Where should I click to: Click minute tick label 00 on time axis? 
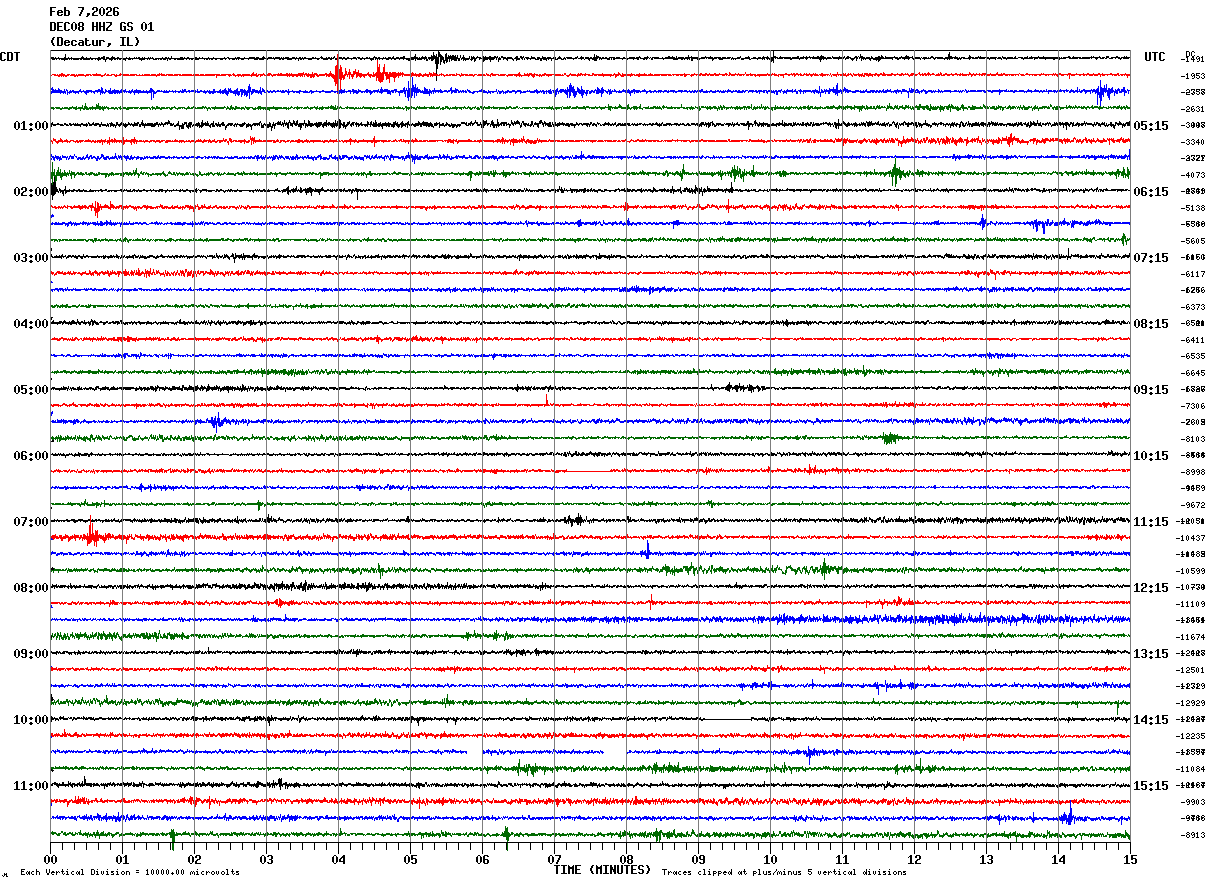click(50, 859)
